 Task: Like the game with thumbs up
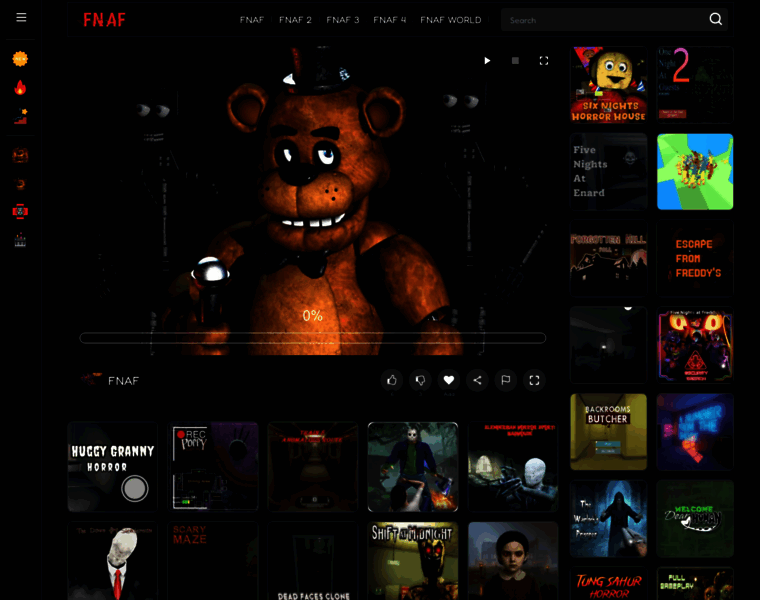392,380
